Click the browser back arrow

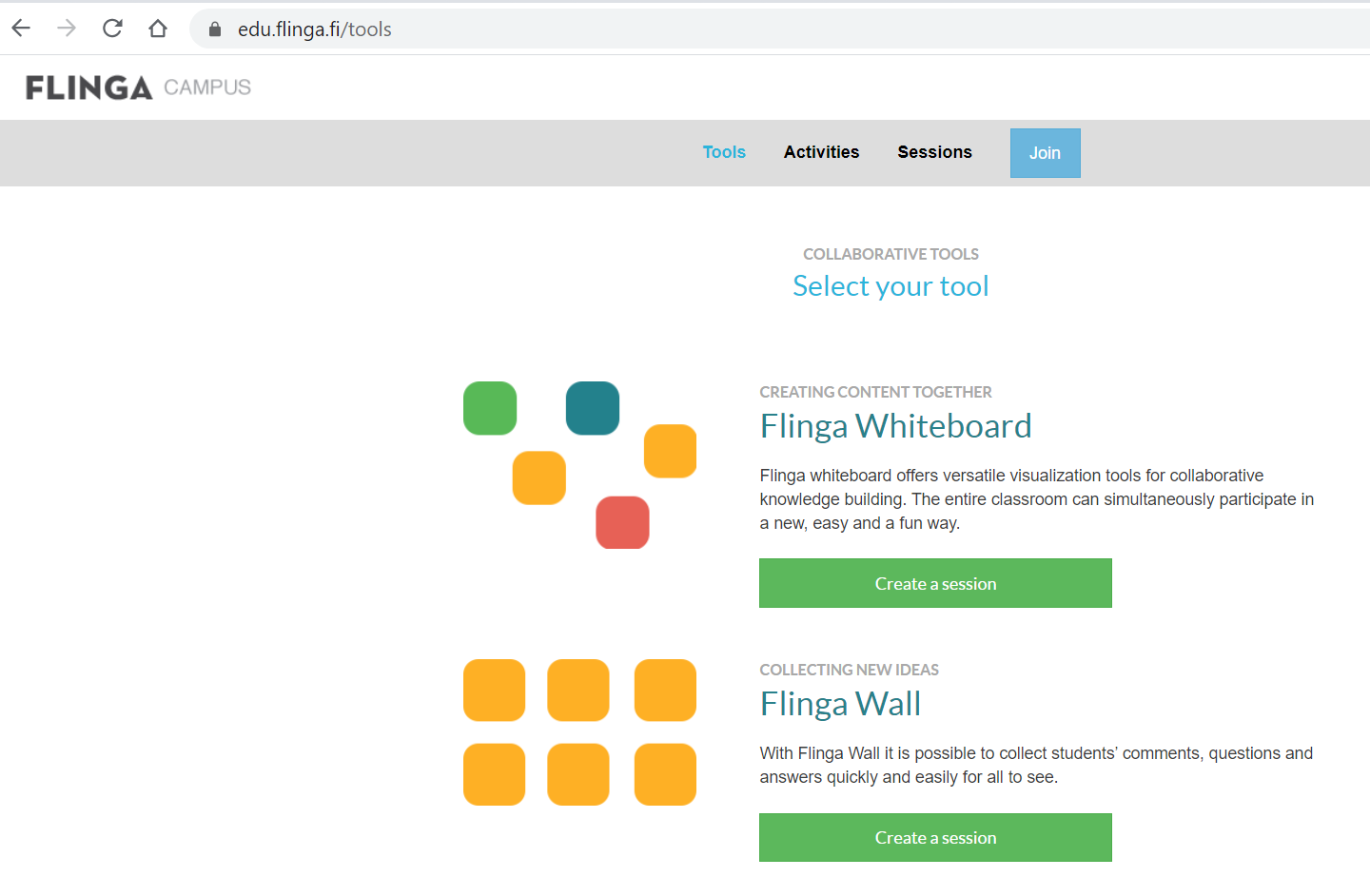(x=21, y=29)
